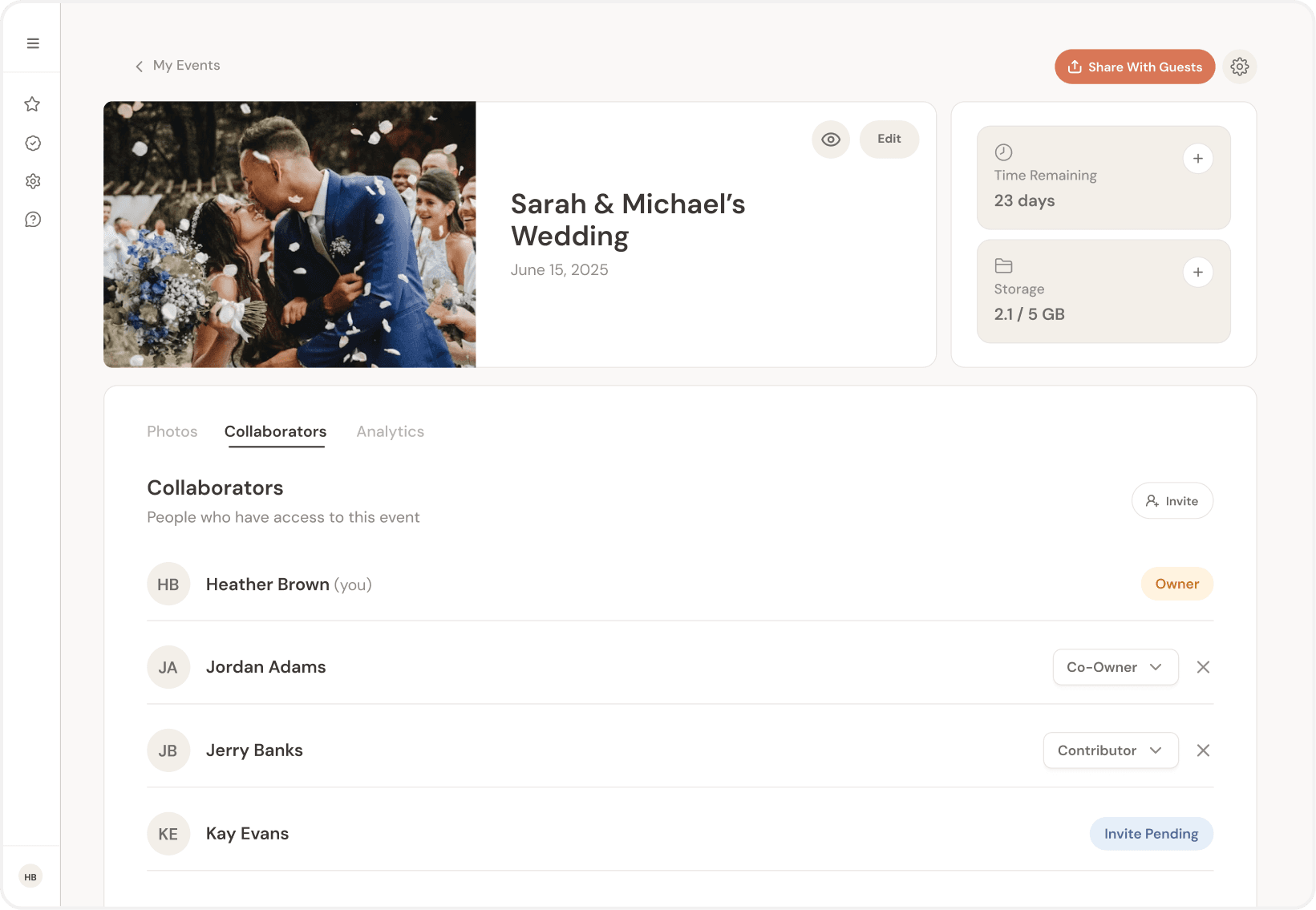Open the hamburger menu in the sidebar
Screen dimensions: 1316x910
point(33,43)
